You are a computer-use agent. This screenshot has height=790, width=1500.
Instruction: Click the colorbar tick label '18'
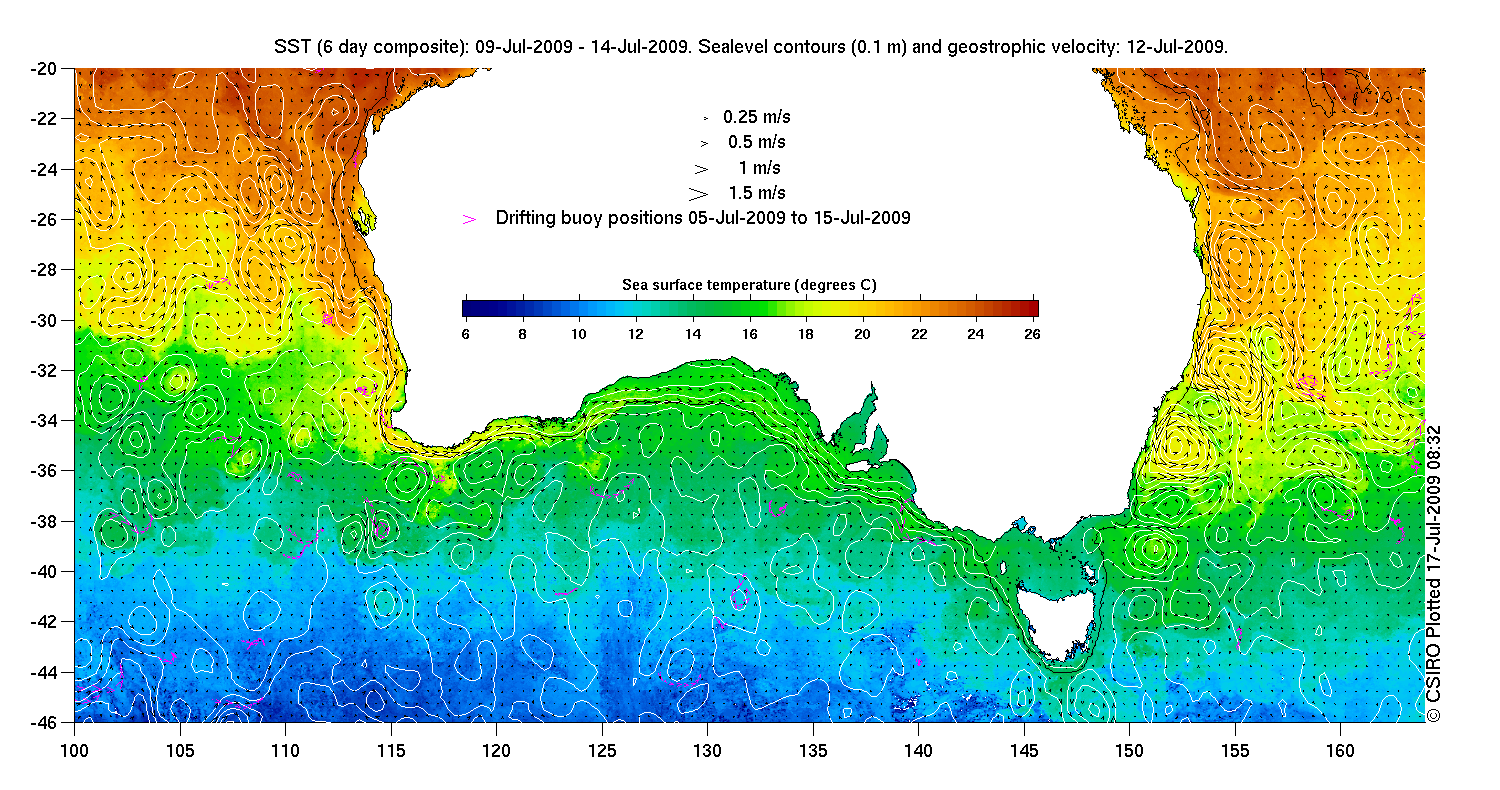pyautogui.click(x=807, y=335)
